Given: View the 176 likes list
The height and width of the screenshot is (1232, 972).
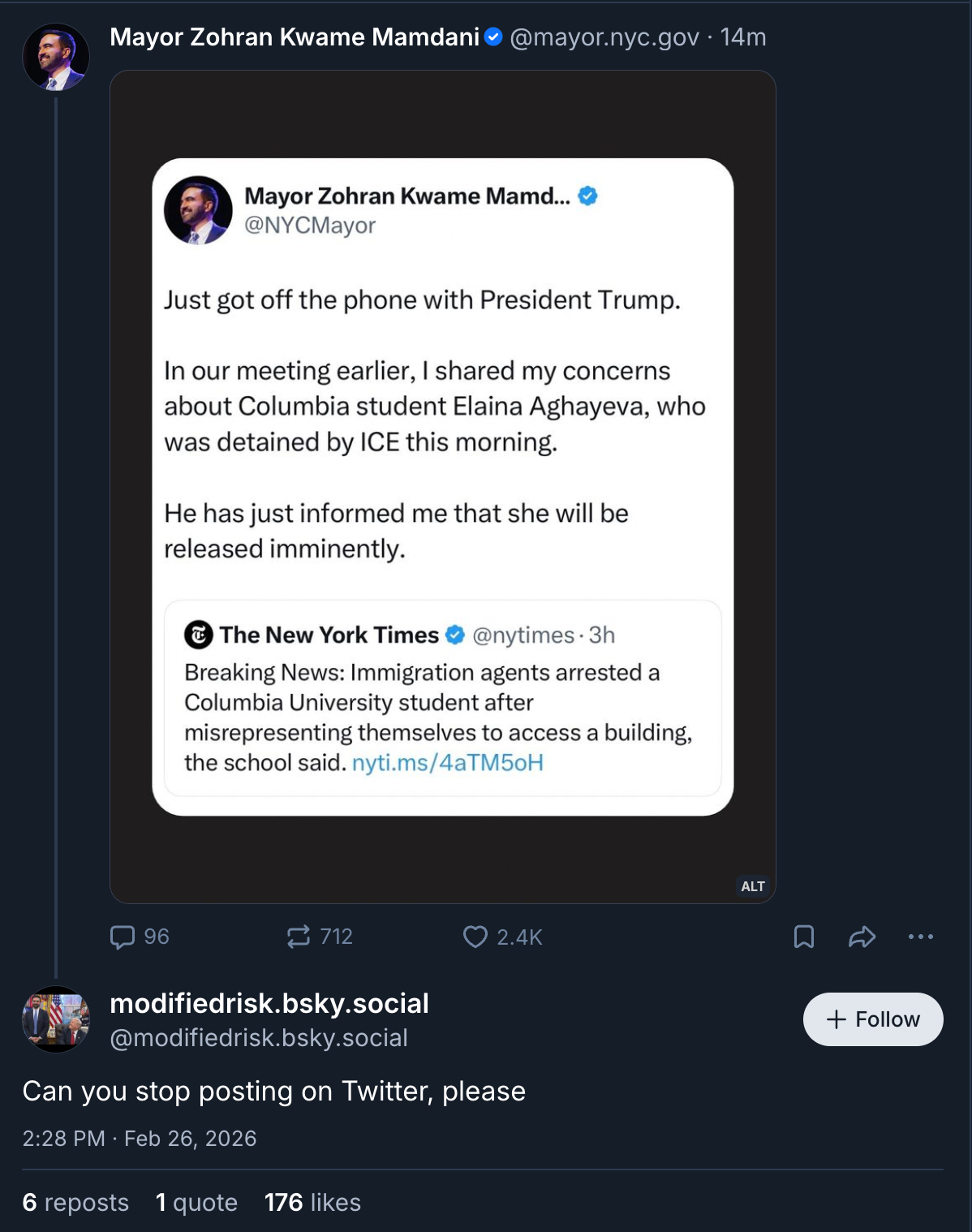Looking at the screenshot, I should tap(312, 1203).
